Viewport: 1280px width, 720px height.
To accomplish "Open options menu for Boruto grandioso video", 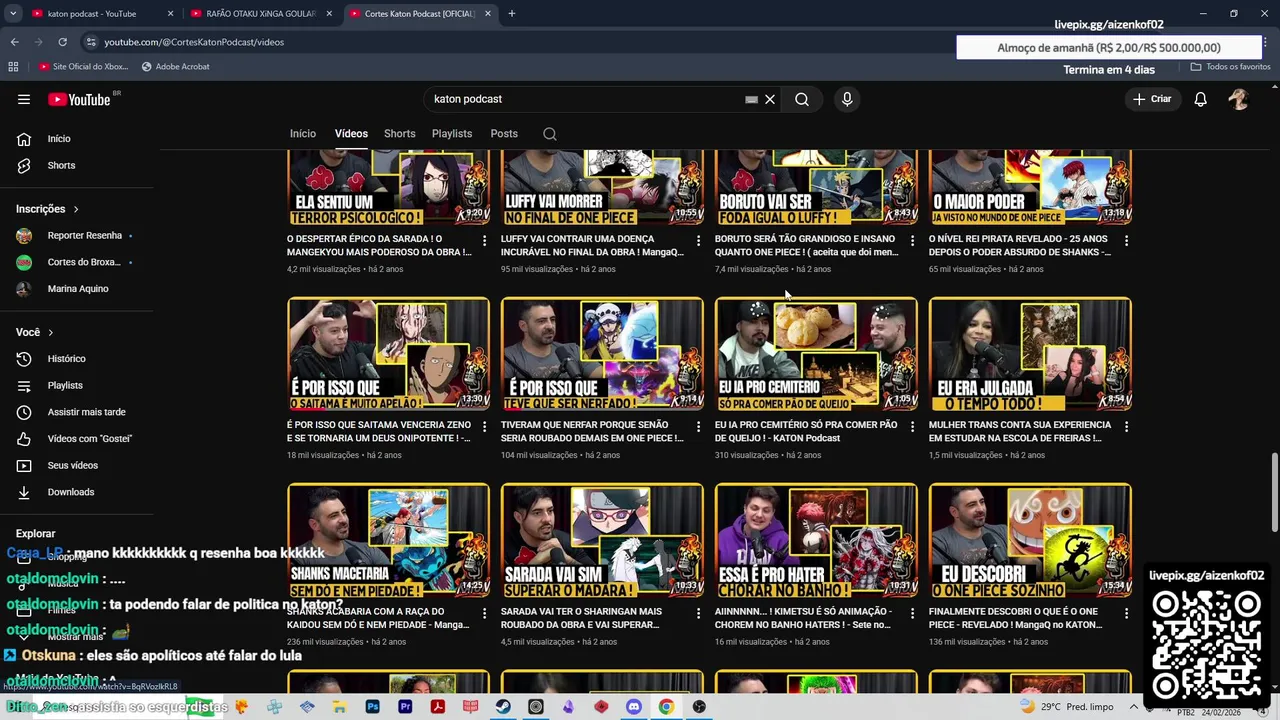I will [x=912, y=241].
